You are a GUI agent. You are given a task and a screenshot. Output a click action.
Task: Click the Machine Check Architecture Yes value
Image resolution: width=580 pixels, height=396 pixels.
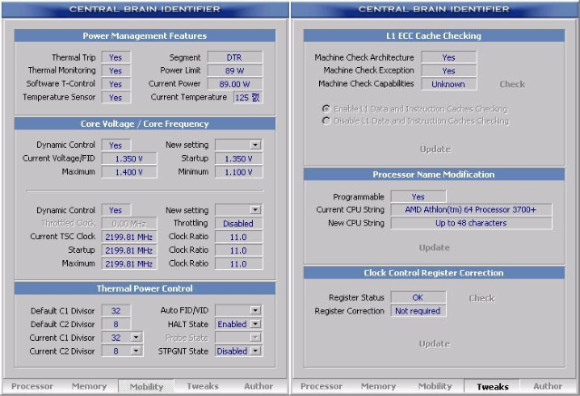pos(449,57)
